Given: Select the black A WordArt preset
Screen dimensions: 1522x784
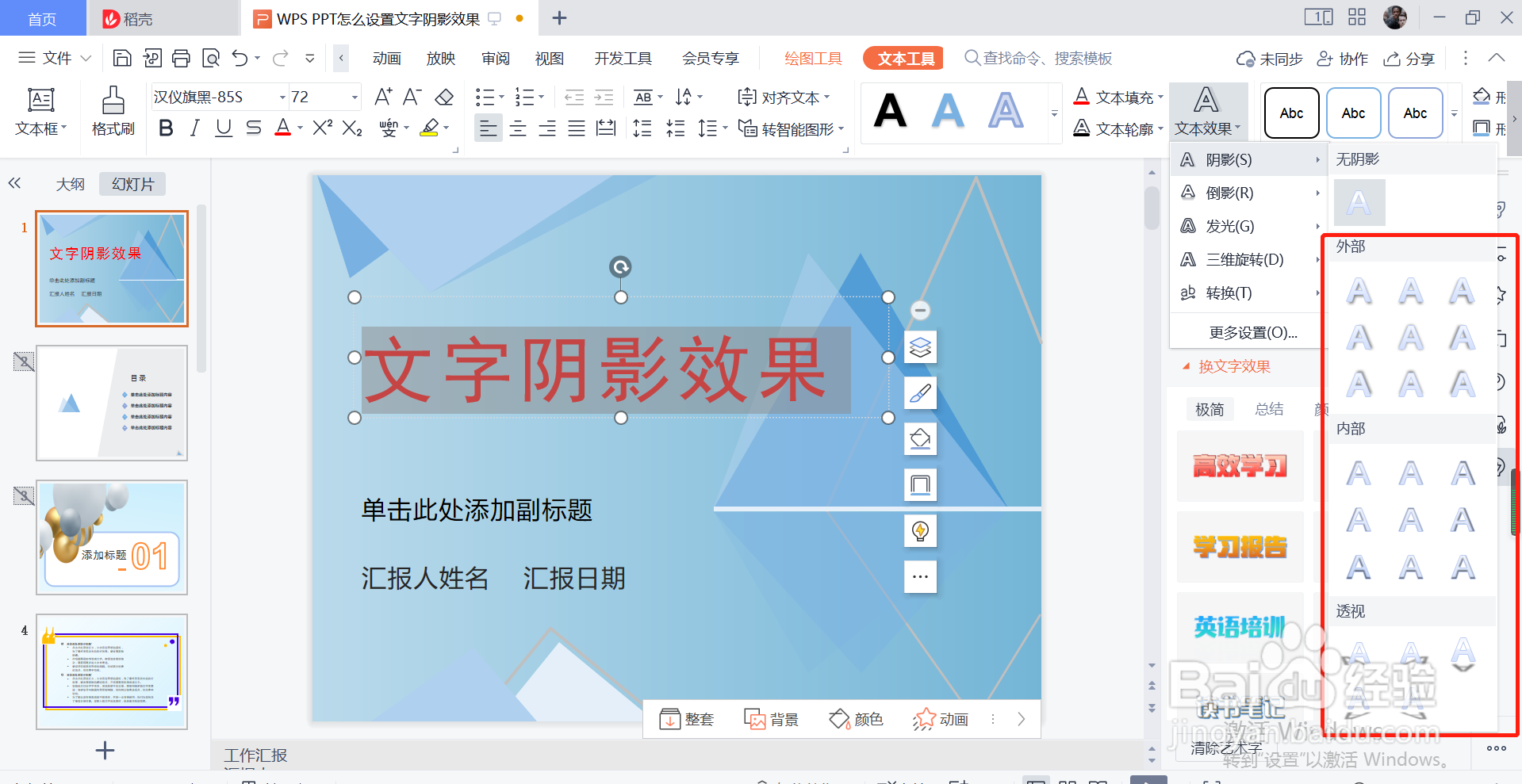Looking at the screenshot, I should pyautogui.click(x=890, y=111).
